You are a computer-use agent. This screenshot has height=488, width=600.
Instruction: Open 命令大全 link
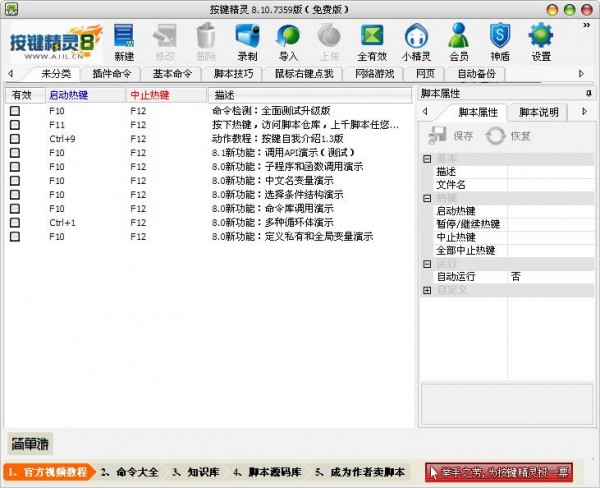pyautogui.click(x=130, y=472)
